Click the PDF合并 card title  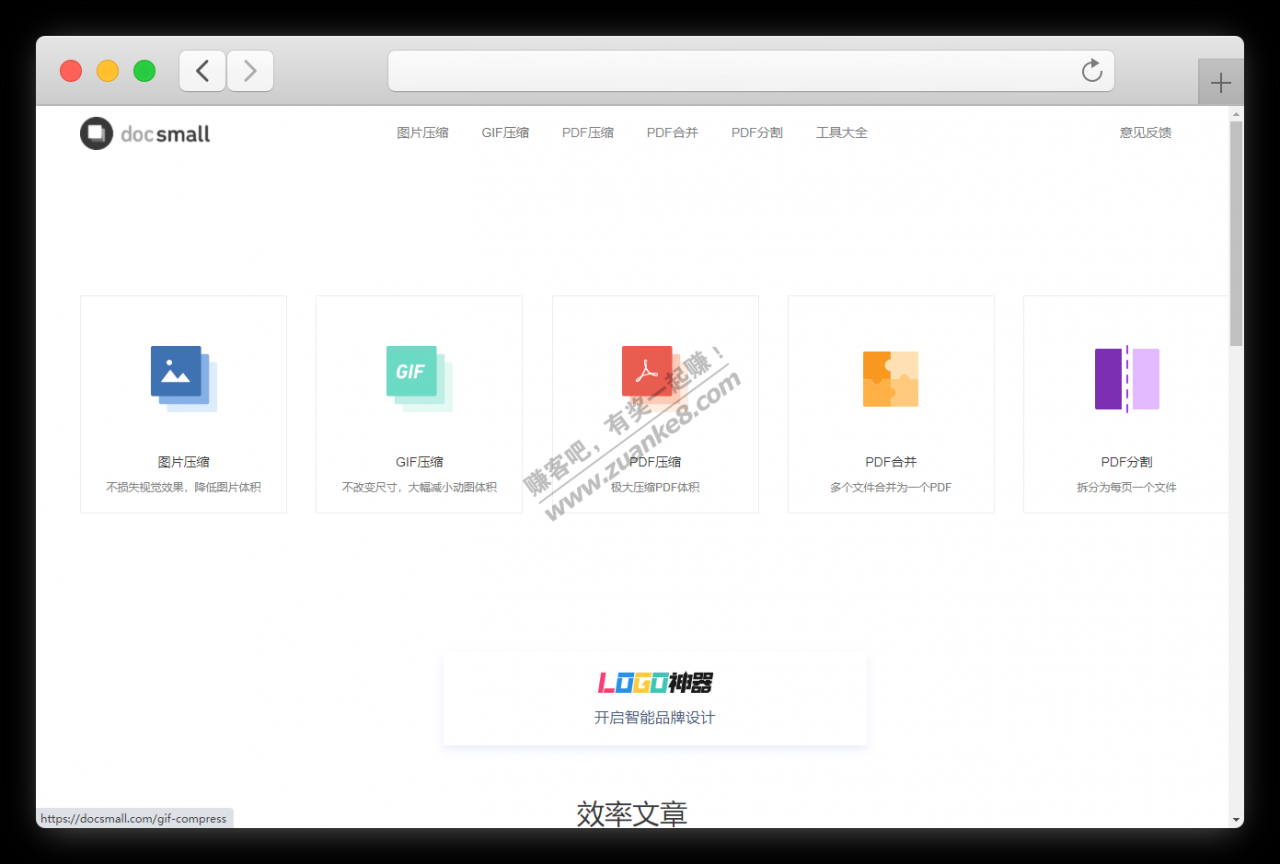coord(891,462)
